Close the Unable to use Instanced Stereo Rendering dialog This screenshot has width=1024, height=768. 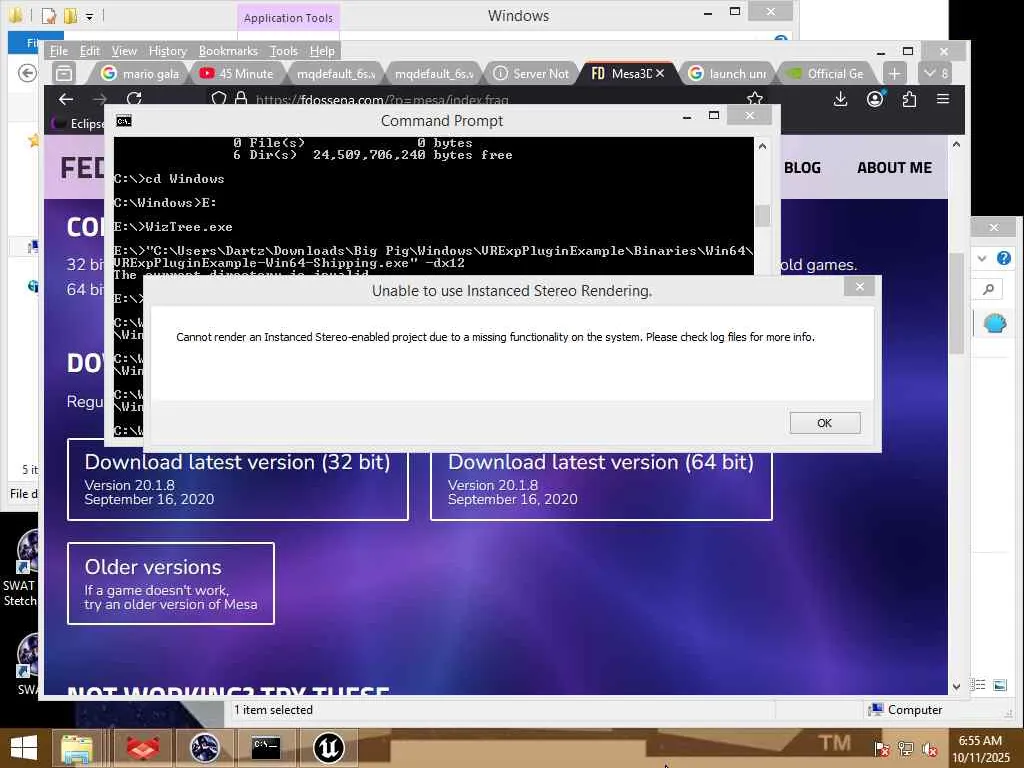859,287
